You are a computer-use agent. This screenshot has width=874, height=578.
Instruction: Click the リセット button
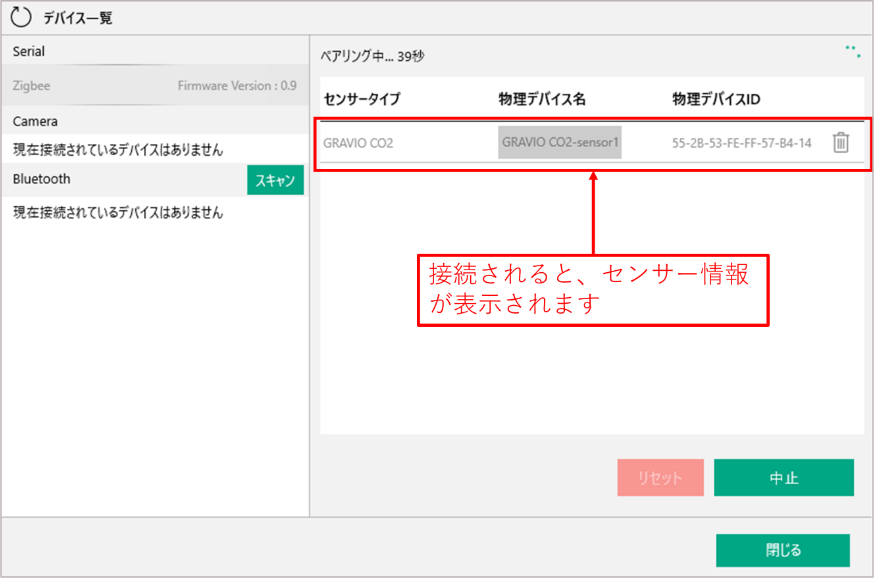(x=661, y=478)
